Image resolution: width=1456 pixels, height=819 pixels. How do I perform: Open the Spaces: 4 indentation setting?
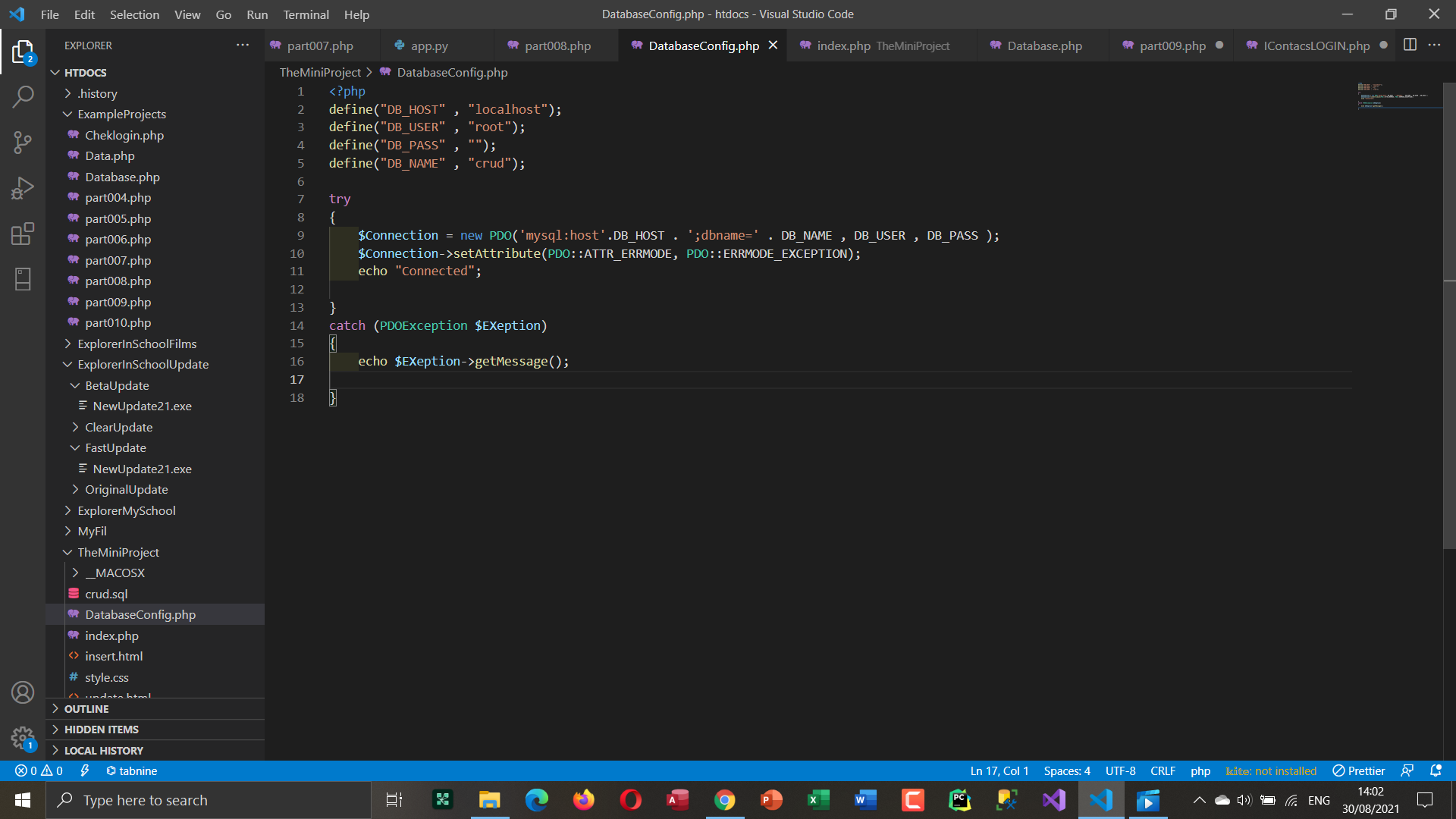(x=1066, y=770)
